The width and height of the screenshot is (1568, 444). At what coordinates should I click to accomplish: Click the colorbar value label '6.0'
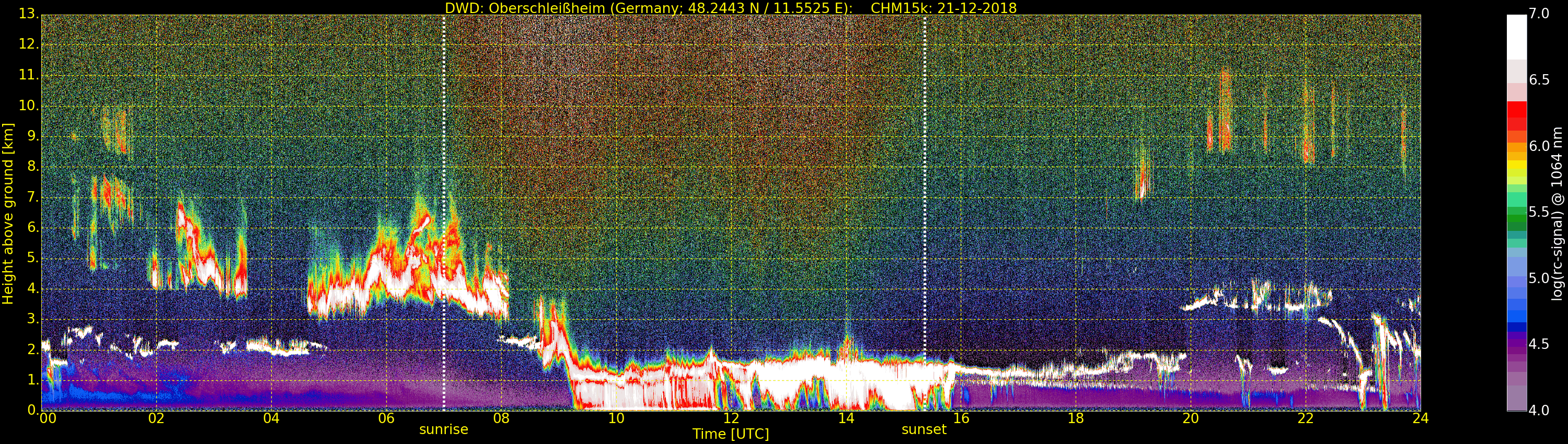[x=1539, y=146]
